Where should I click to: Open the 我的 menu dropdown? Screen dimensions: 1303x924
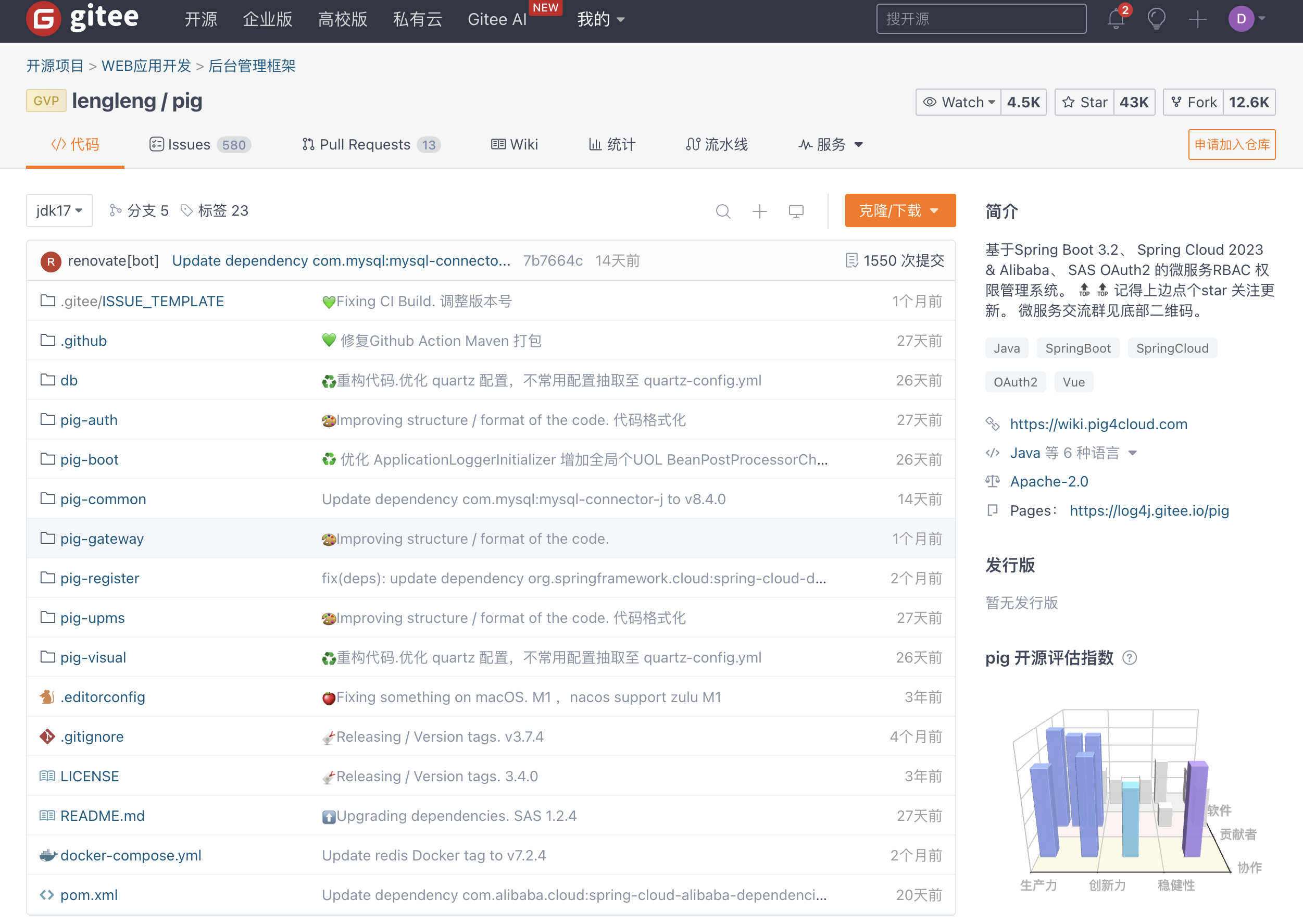point(600,19)
